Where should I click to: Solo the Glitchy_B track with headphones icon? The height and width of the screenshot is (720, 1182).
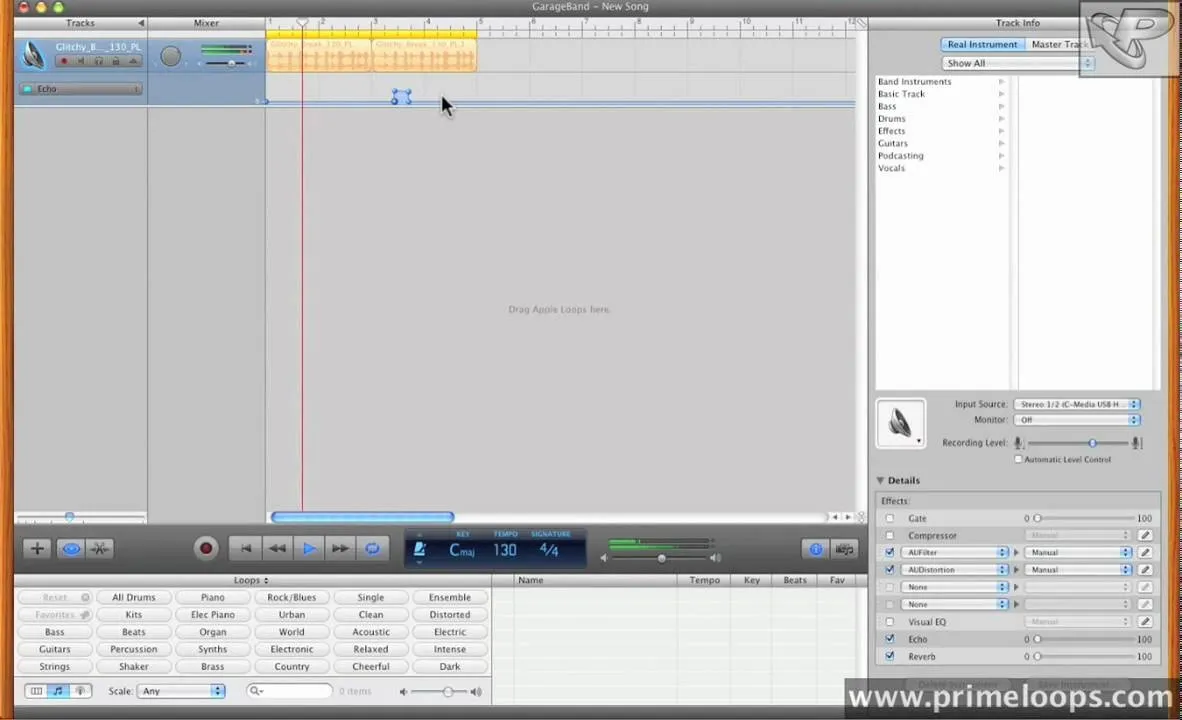(99, 61)
